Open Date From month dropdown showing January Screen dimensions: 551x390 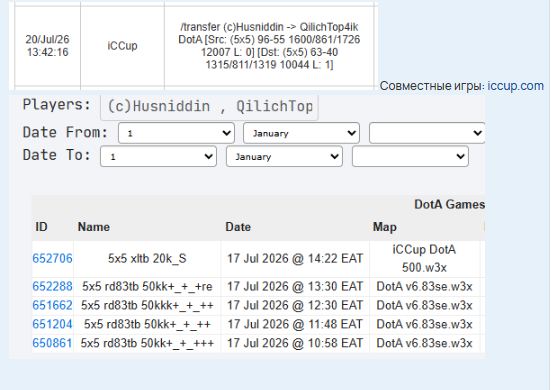click(x=302, y=133)
